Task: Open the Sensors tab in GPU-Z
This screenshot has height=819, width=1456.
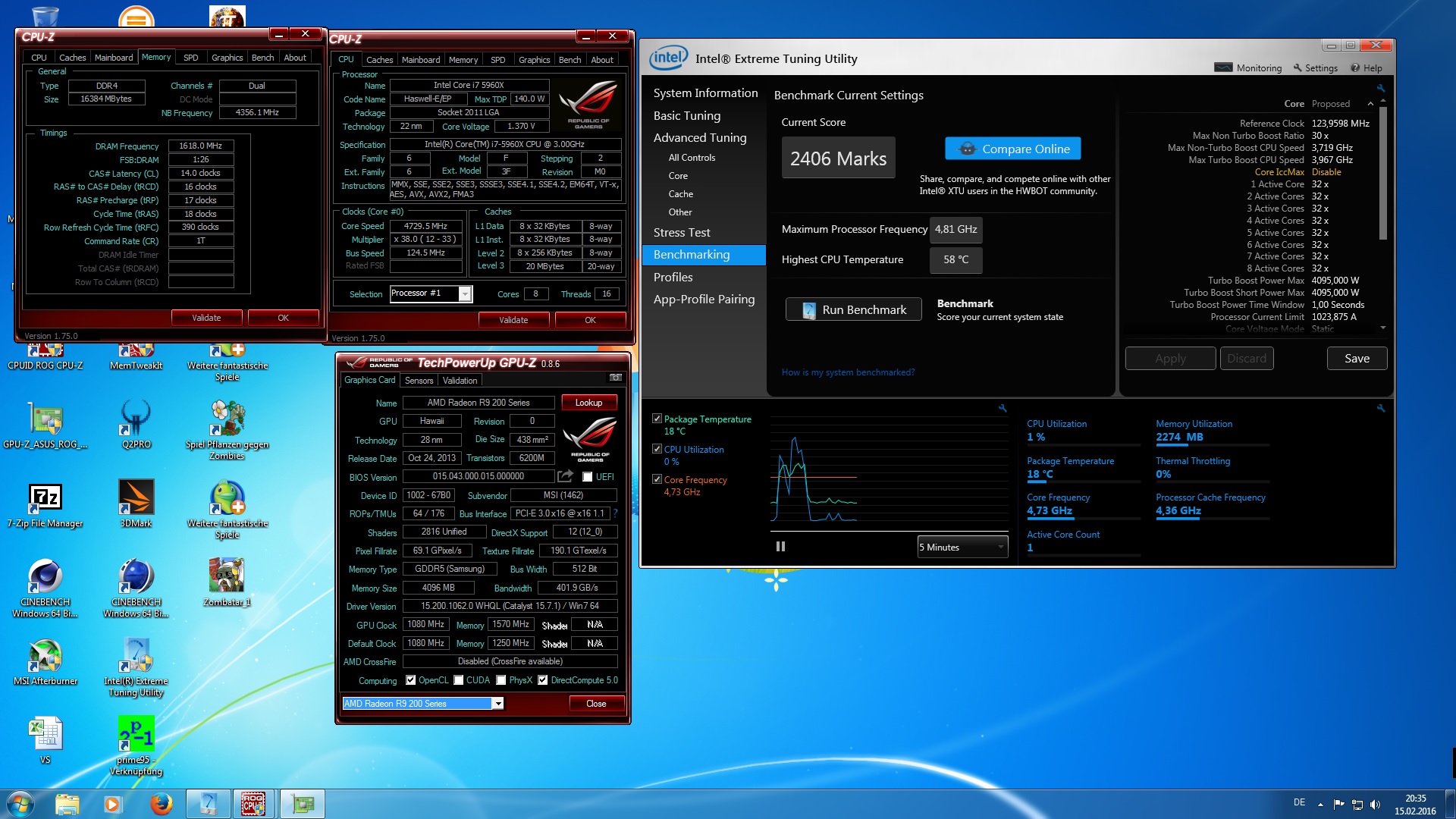Action: tap(419, 381)
